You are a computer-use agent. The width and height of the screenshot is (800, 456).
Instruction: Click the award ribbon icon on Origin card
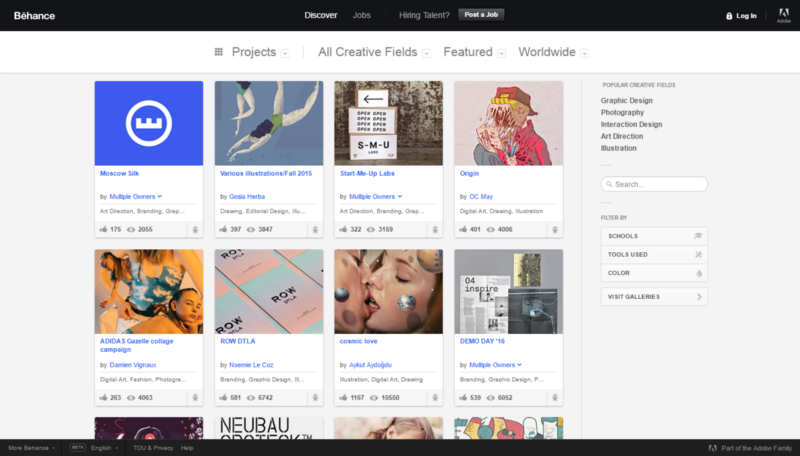click(555, 230)
